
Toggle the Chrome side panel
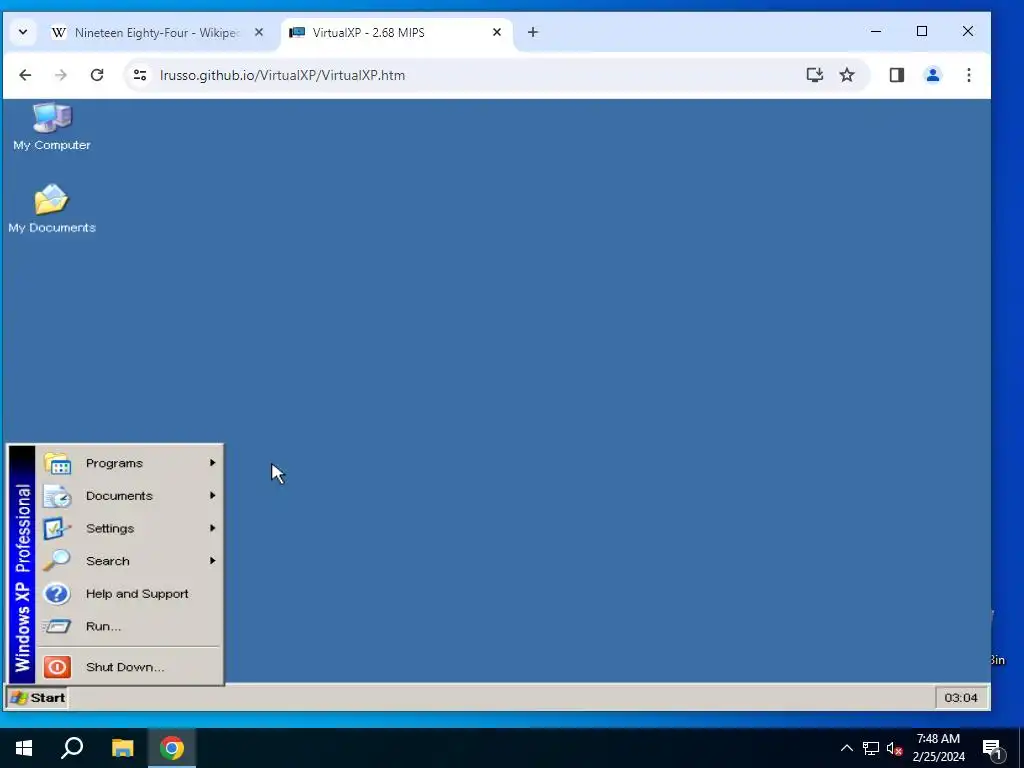[897, 75]
